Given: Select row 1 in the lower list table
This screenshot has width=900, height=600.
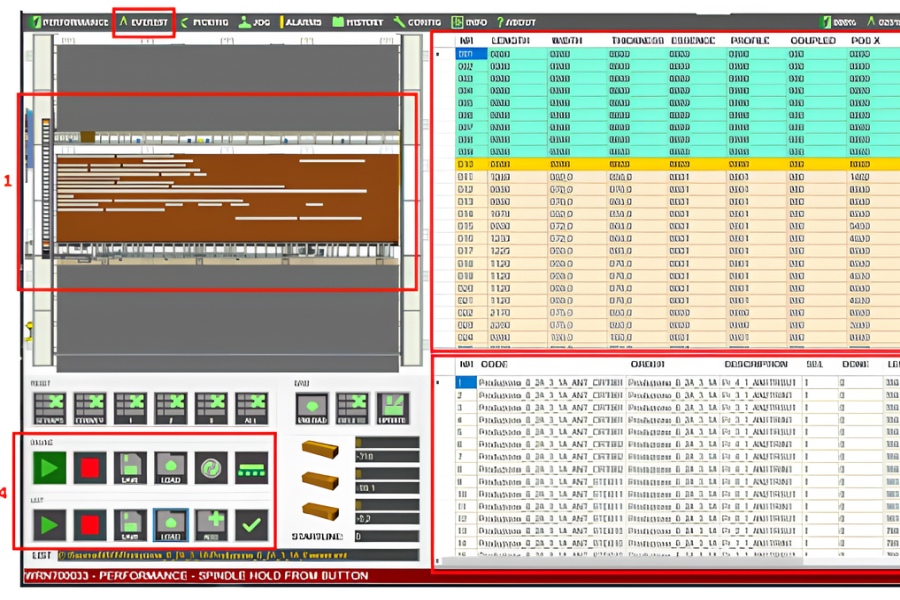Looking at the screenshot, I should tap(677, 382).
